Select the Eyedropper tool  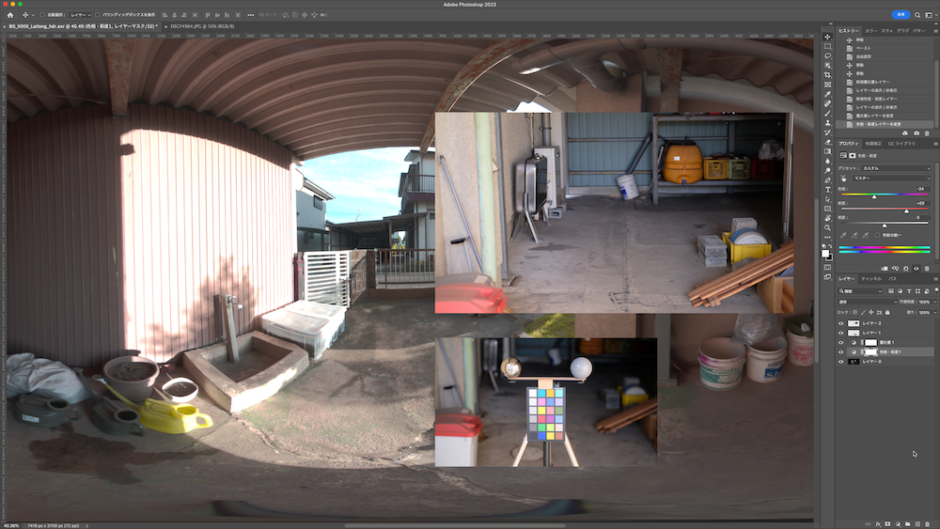tap(828, 94)
